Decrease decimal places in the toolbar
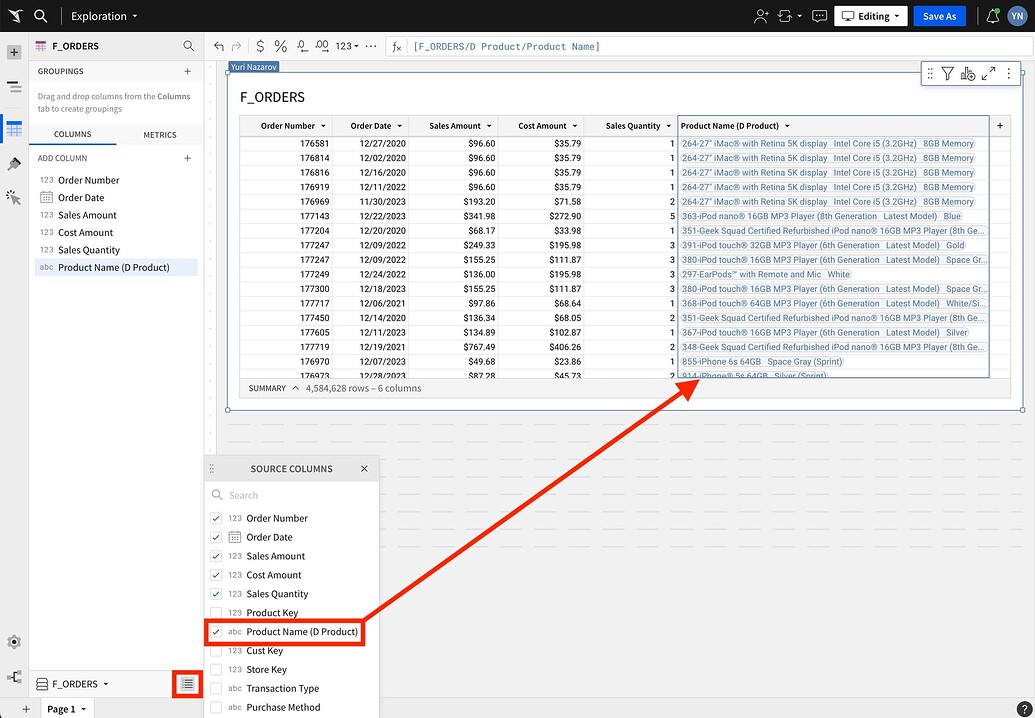This screenshot has height=718, width=1035. 301,46
